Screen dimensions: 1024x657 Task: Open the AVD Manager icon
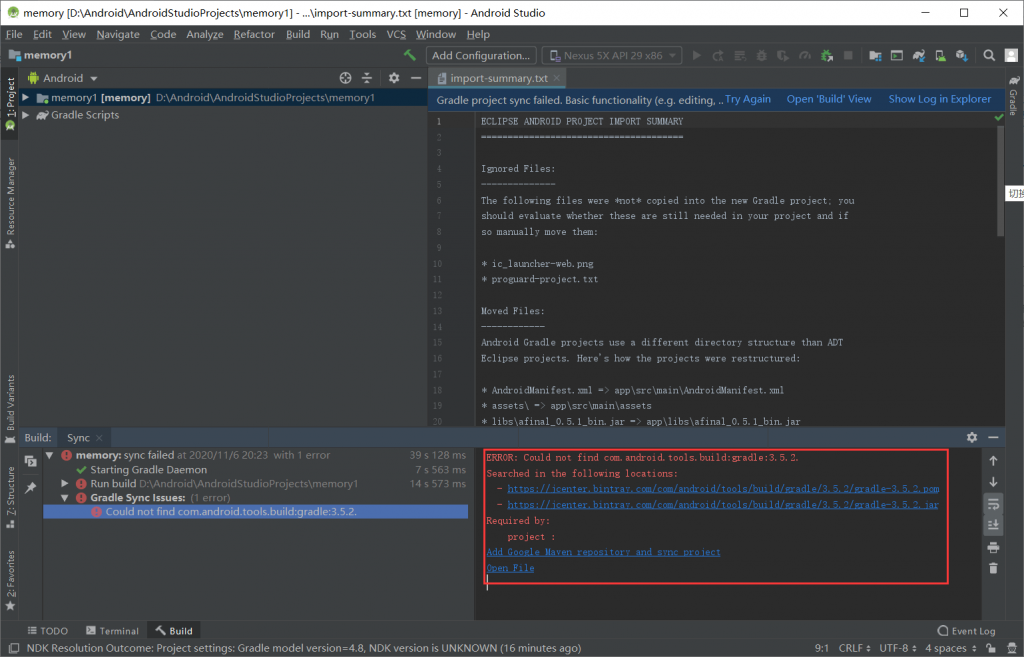pyautogui.click(x=940, y=56)
